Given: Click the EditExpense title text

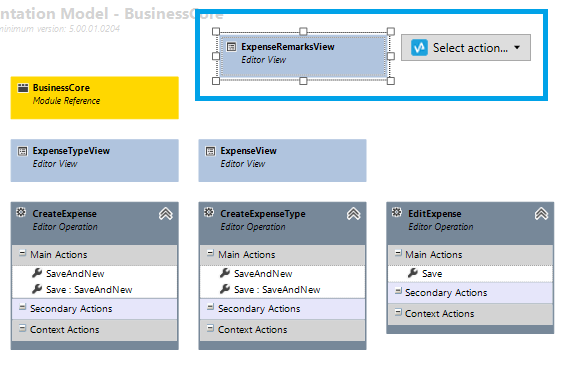Looking at the screenshot, I should tap(435, 214).
